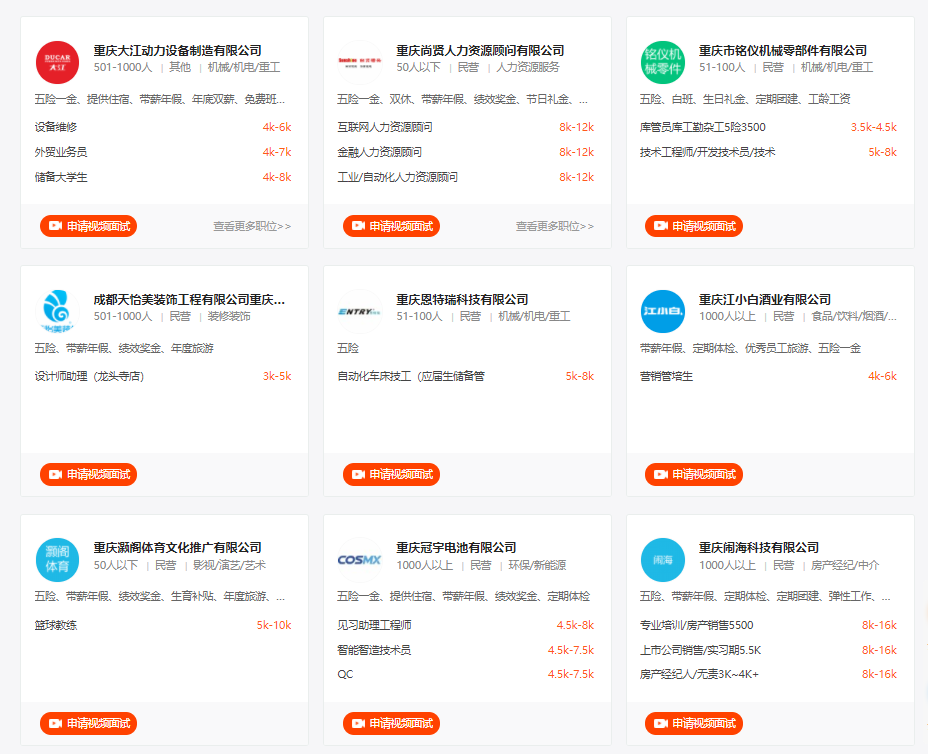The width and height of the screenshot is (928, 754).
Task: Apply for video interview at 重庆冠宇电池
Action: [x=391, y=723]
